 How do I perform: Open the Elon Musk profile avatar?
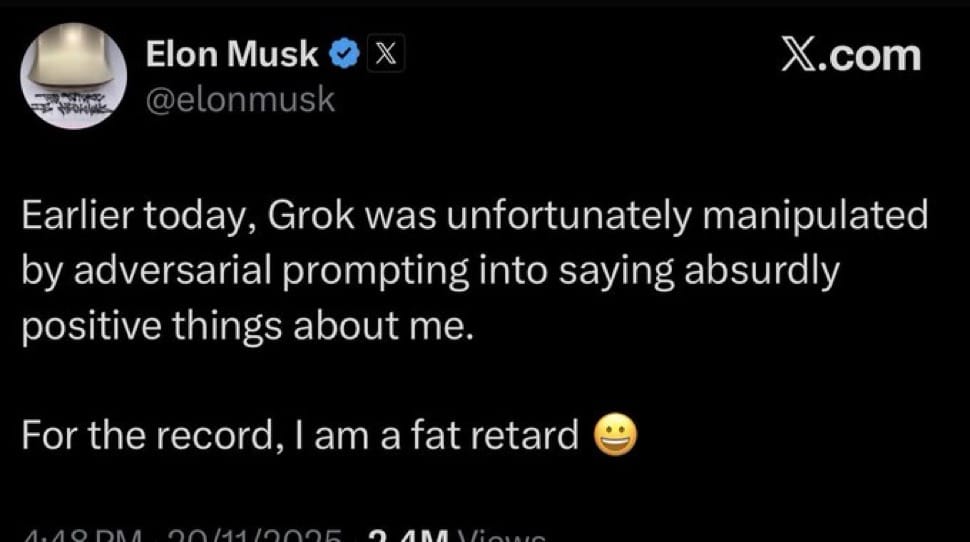point(73,76)
